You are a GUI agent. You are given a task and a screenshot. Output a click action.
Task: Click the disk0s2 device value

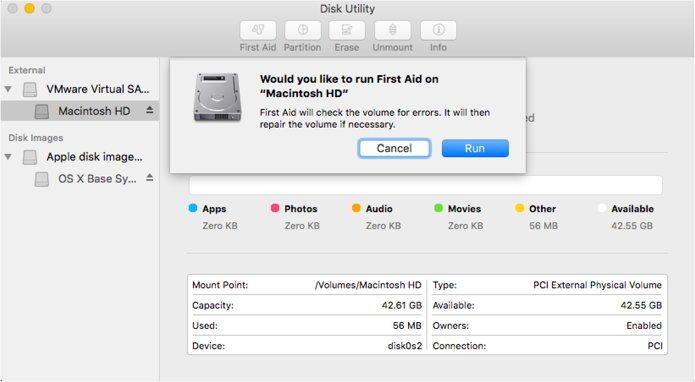pyautogui.click(x=405, y=346)
